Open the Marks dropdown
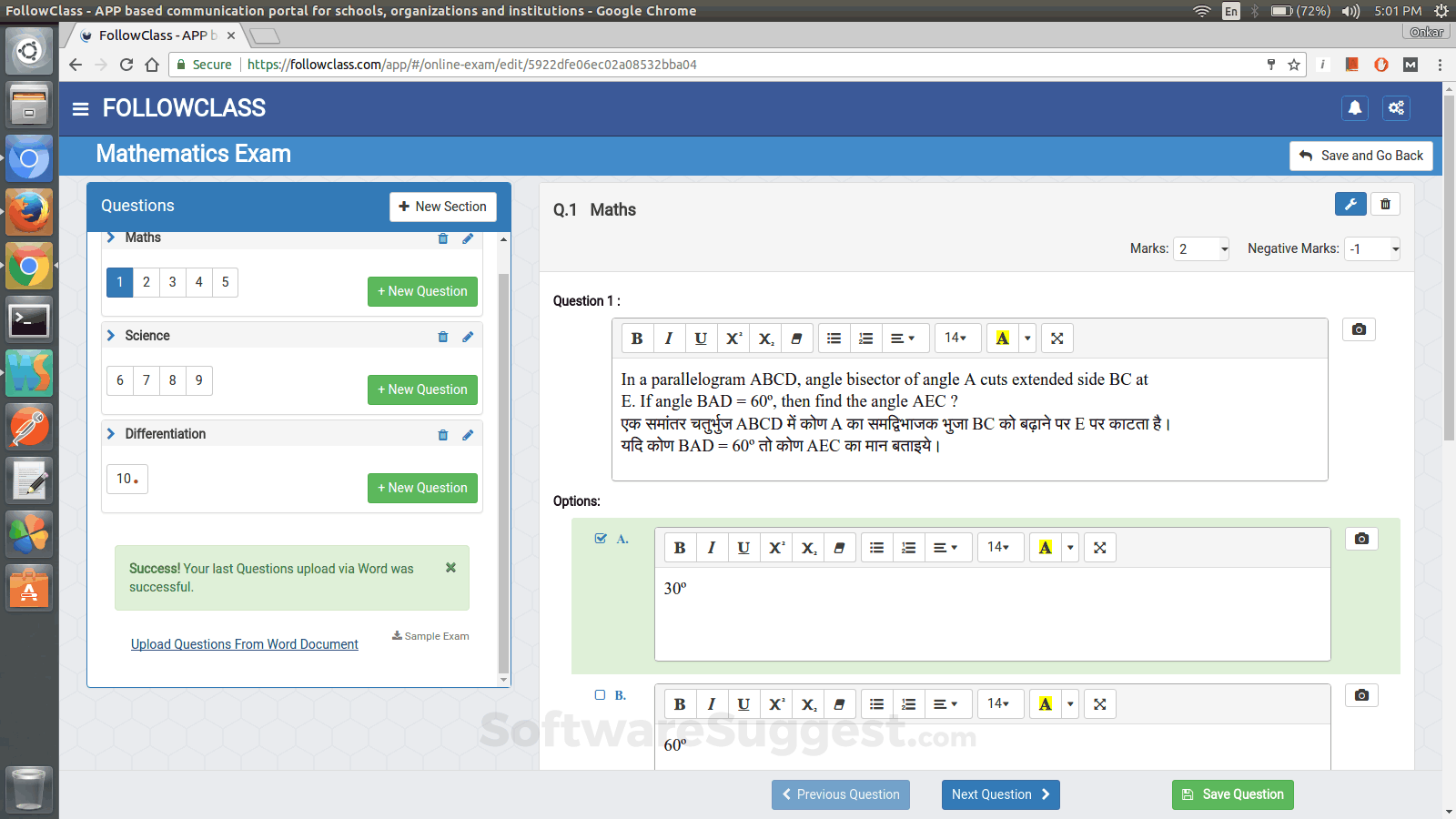 point(1201,248)
